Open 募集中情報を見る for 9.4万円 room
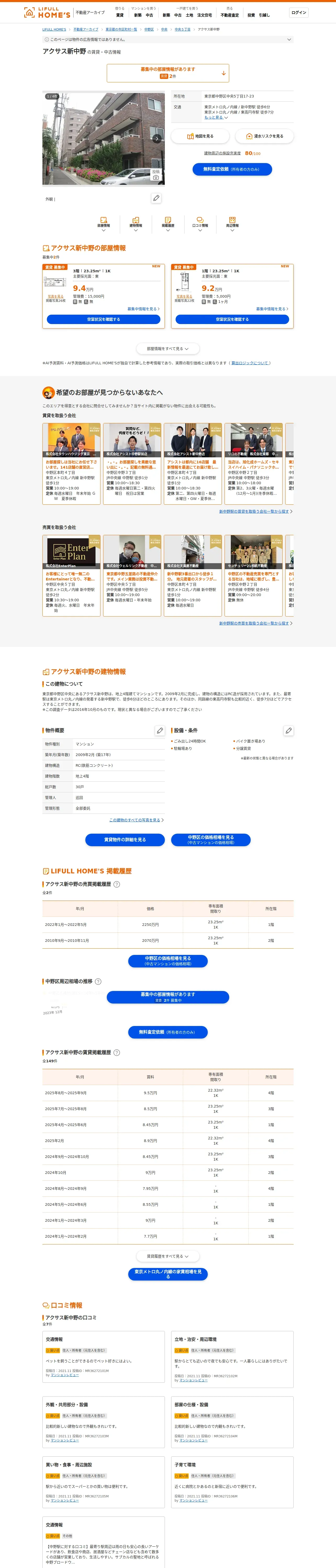This screenshot has height=1568, width=336. click(143, 309)
